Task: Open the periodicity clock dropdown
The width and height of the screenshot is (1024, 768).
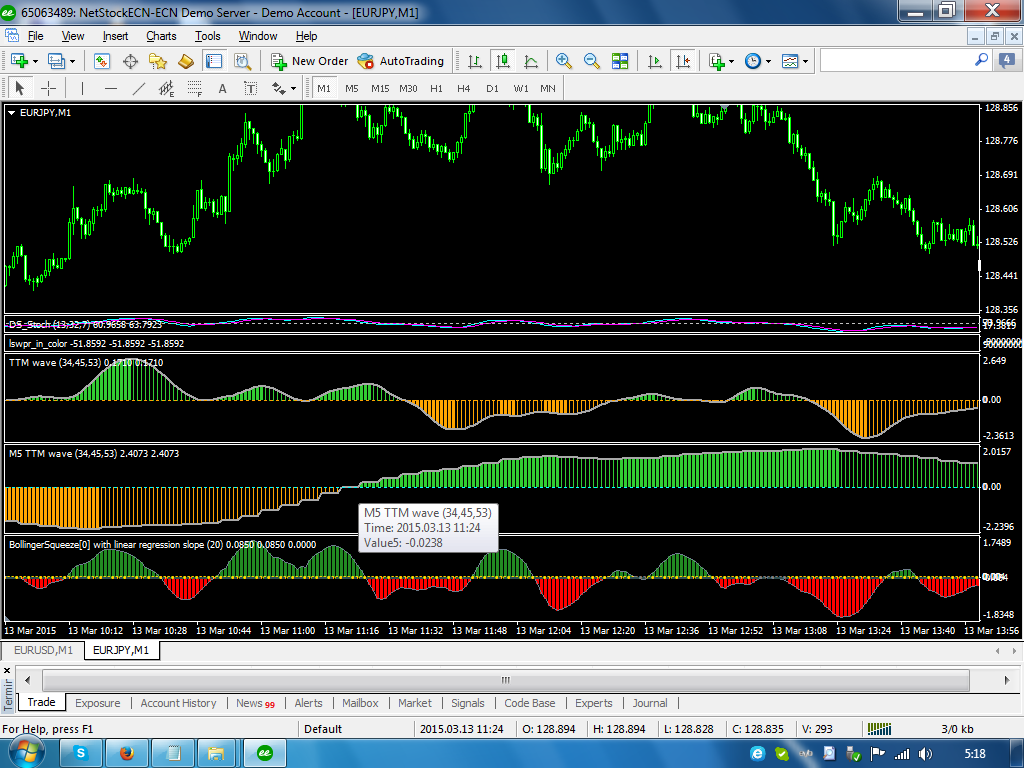Action: tap(768, 61)
